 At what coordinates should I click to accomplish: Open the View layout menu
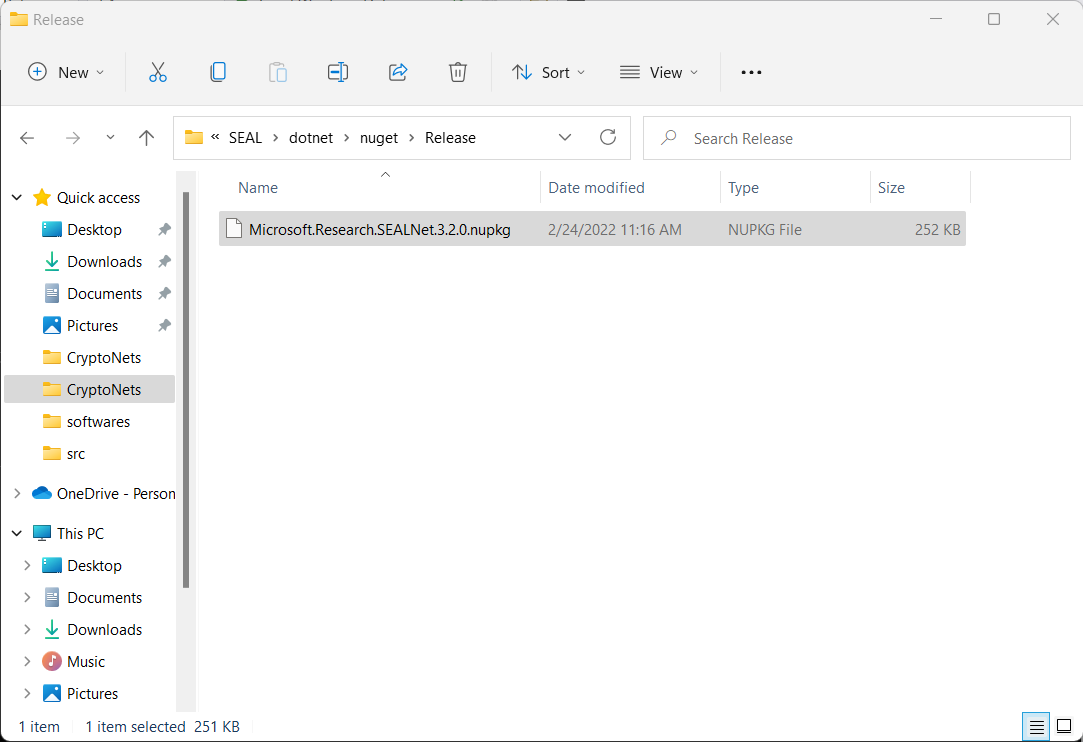[659, 72]
